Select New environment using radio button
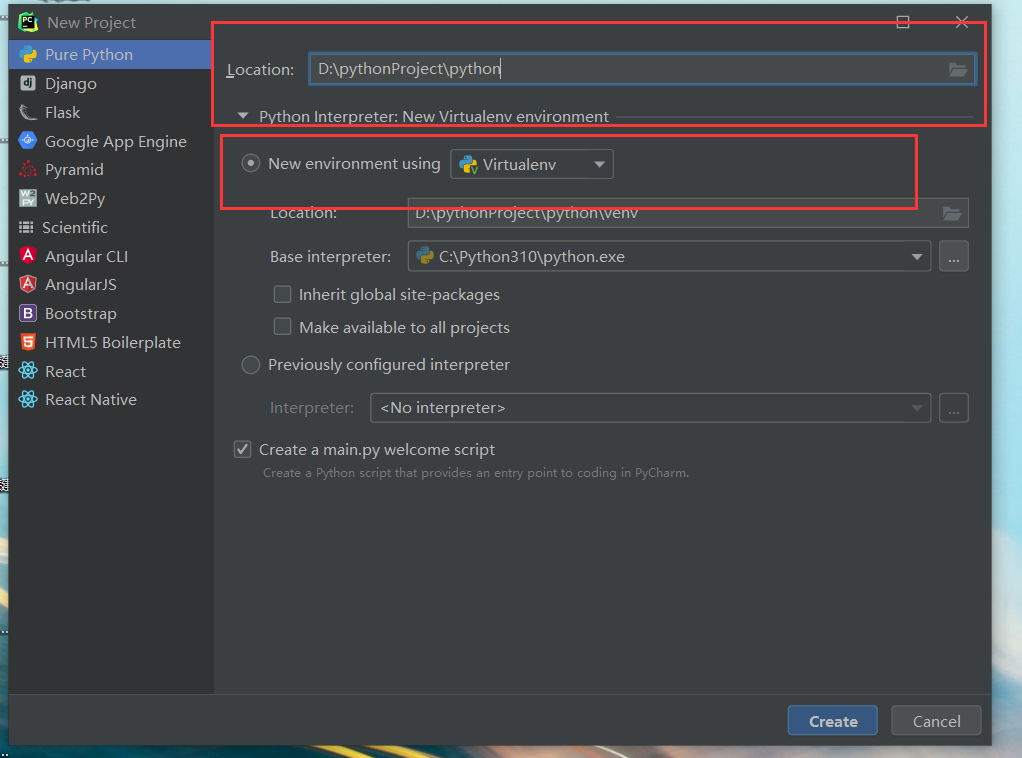1022x758 pixels. [x=251, y=163]
